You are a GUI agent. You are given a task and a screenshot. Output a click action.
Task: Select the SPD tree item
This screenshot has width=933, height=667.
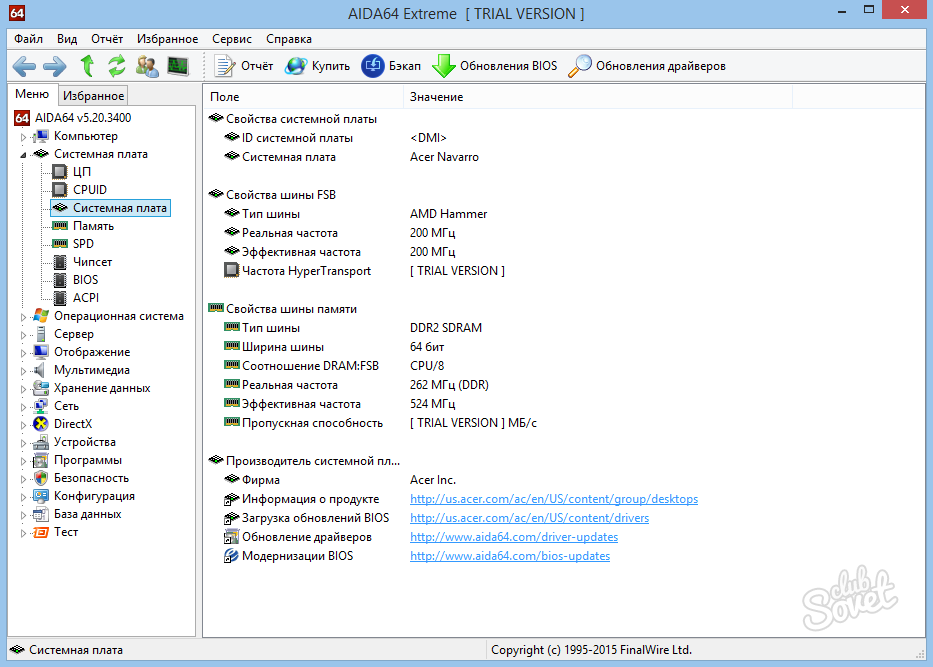pyautogui.click(x=83, y=244)
